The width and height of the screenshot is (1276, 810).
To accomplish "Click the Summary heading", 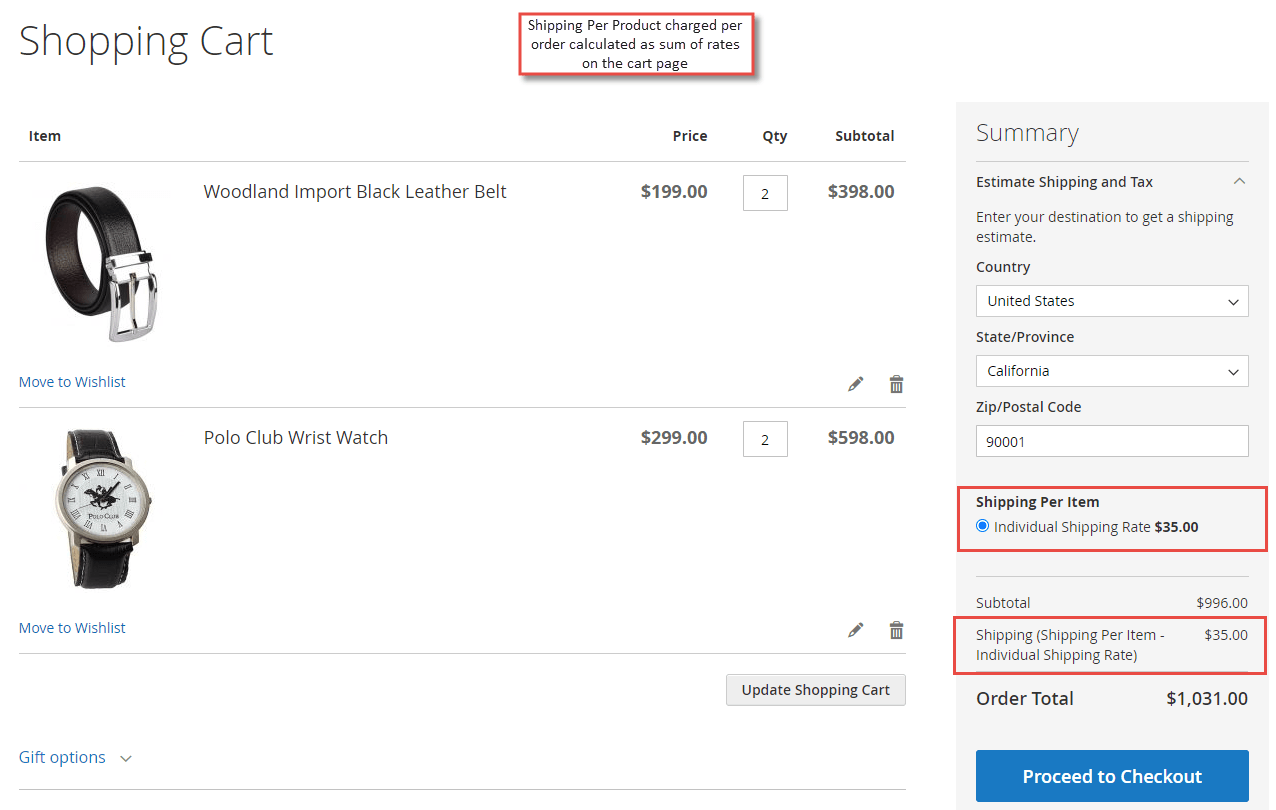I will 1027,133.
